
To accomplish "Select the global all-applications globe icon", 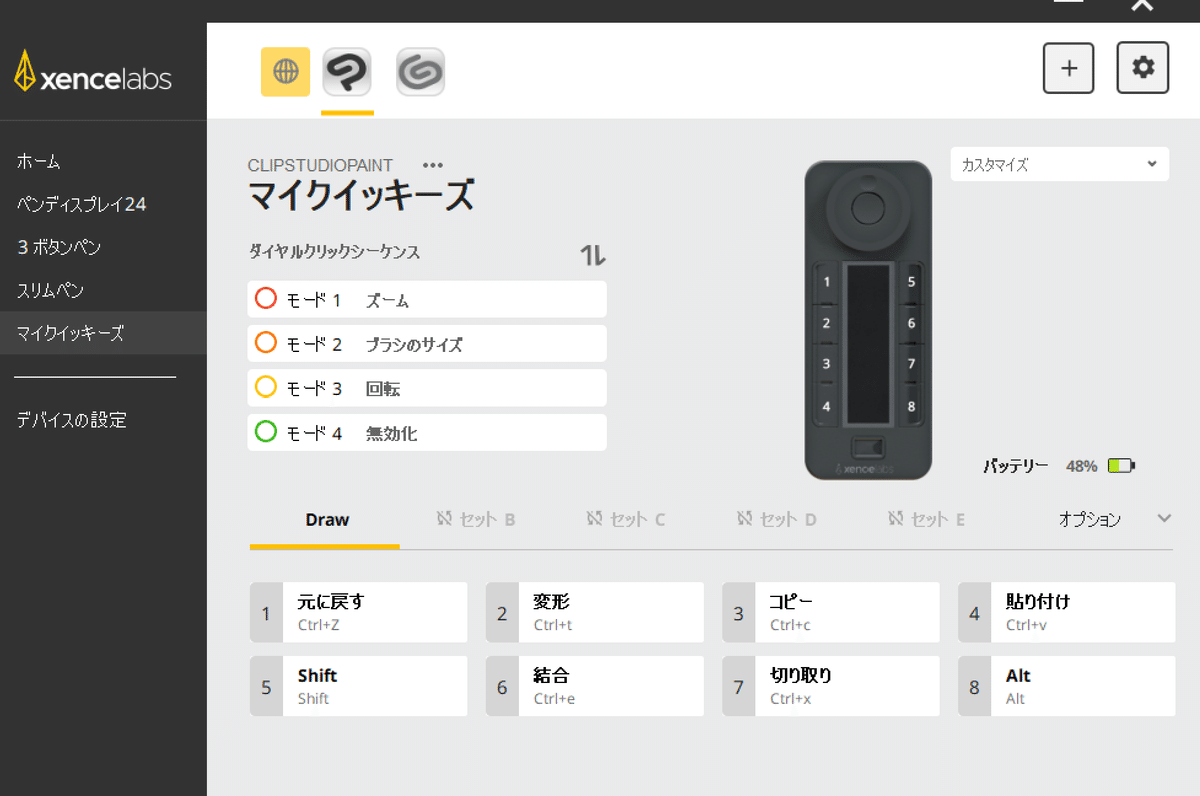I will coord(285,72).
